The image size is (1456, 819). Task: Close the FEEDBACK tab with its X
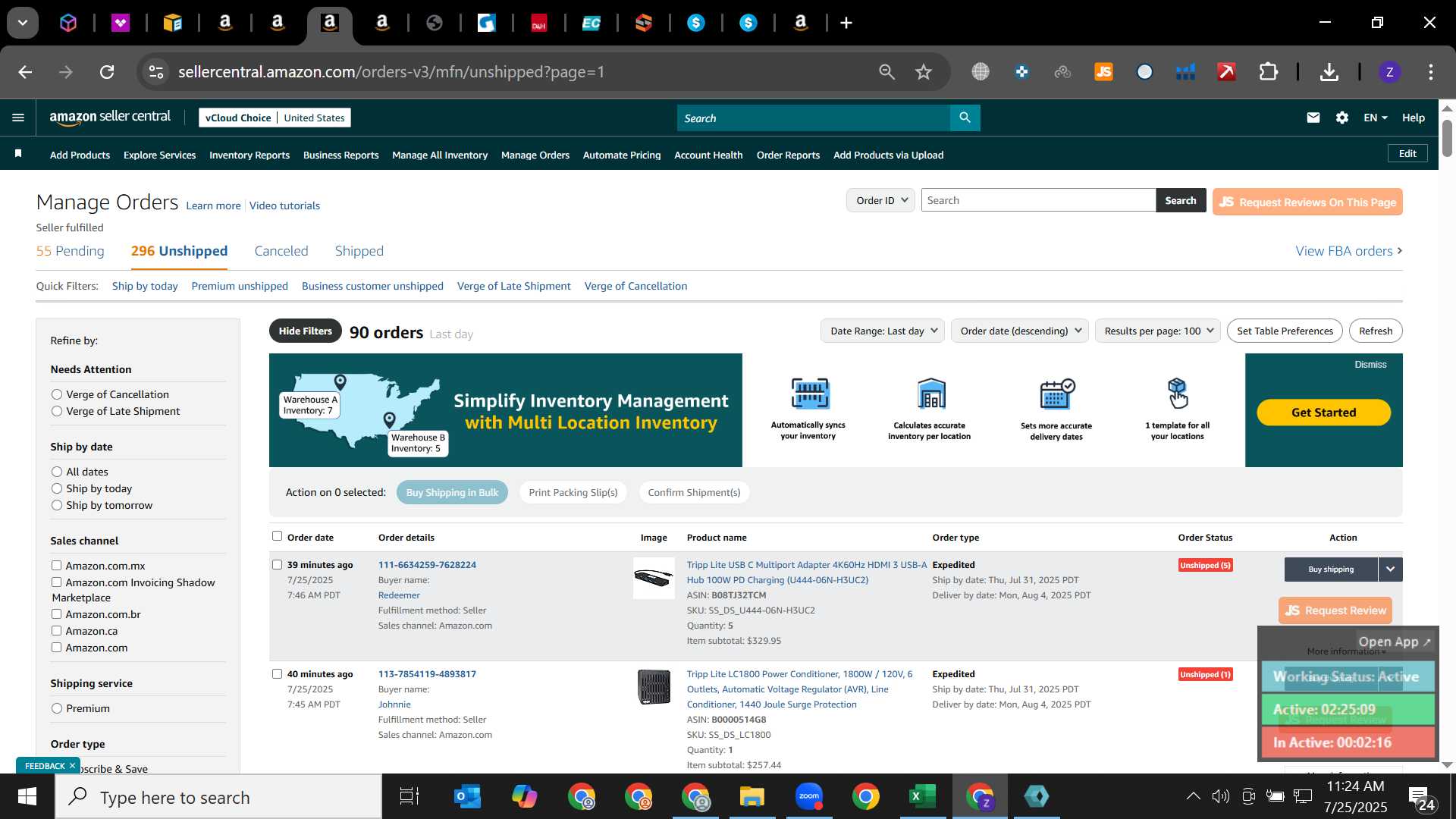point(72,766)
